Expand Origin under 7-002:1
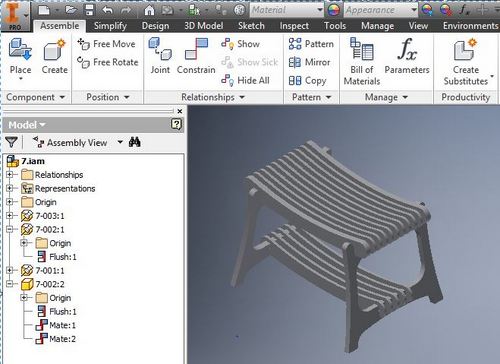 coord(24,243)
